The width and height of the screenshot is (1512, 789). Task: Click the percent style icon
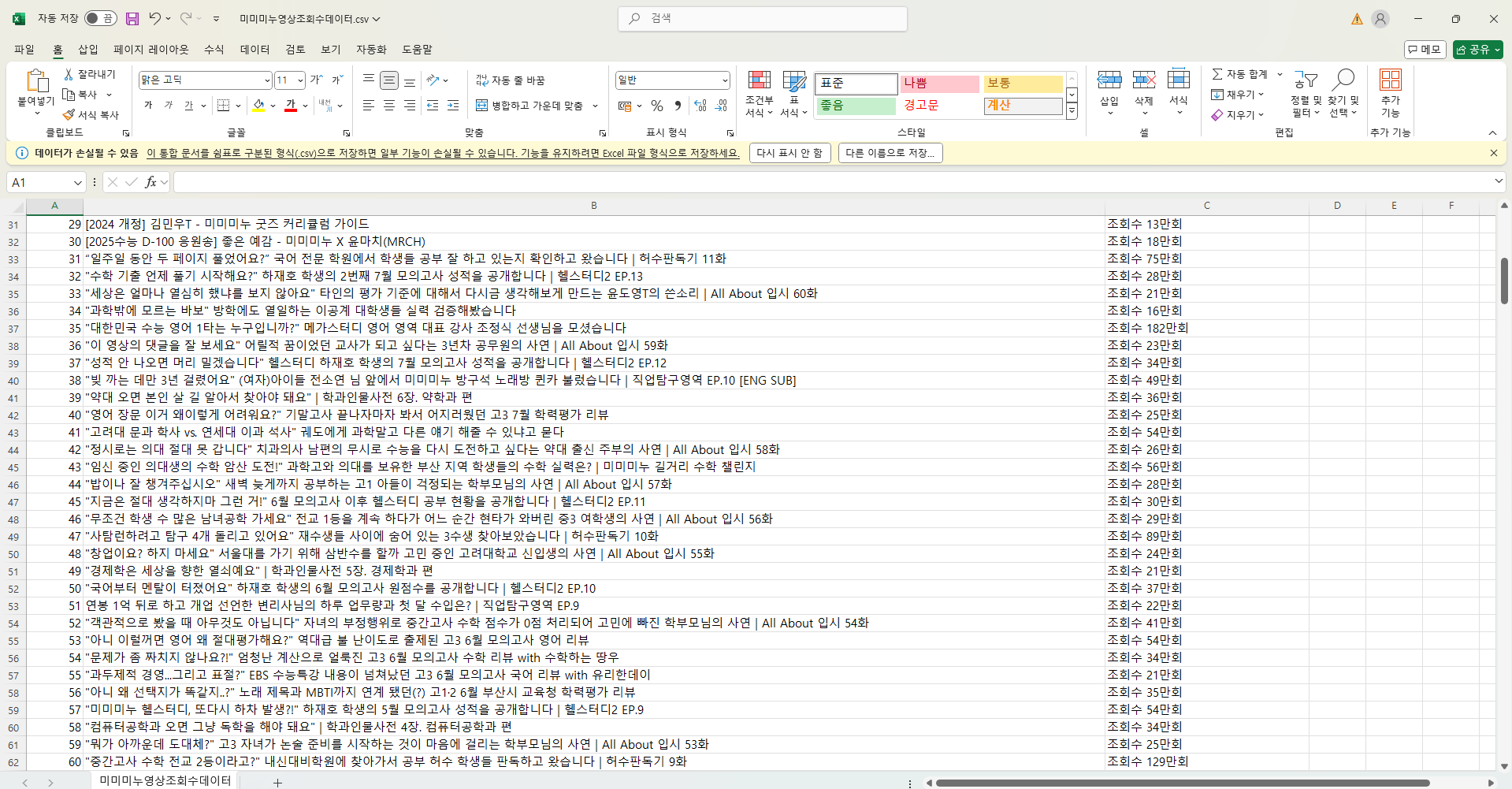pyautogui.click(x=657, y=106)
